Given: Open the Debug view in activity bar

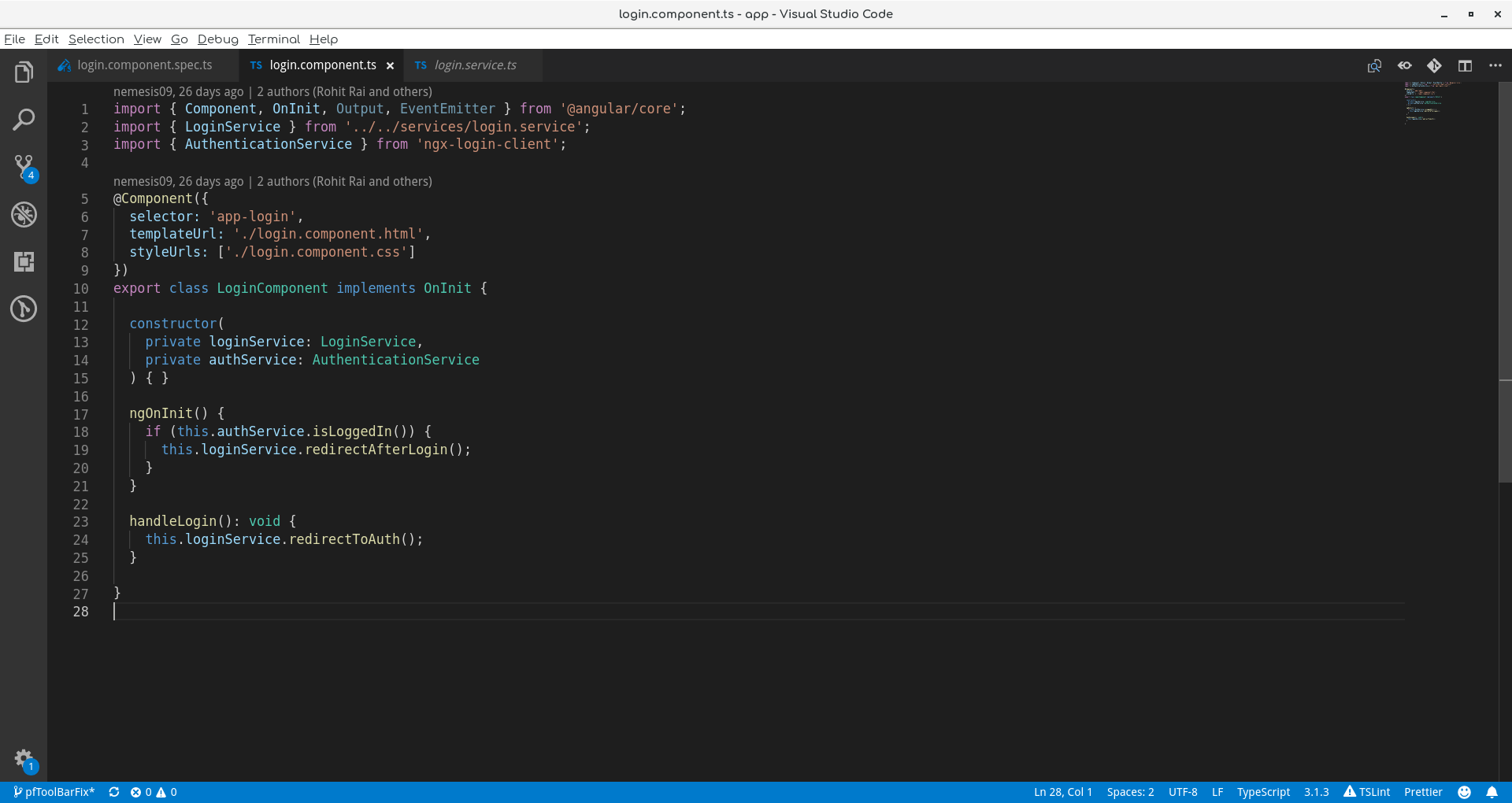Looking at the screenshot, I should (x=24, y=214).
